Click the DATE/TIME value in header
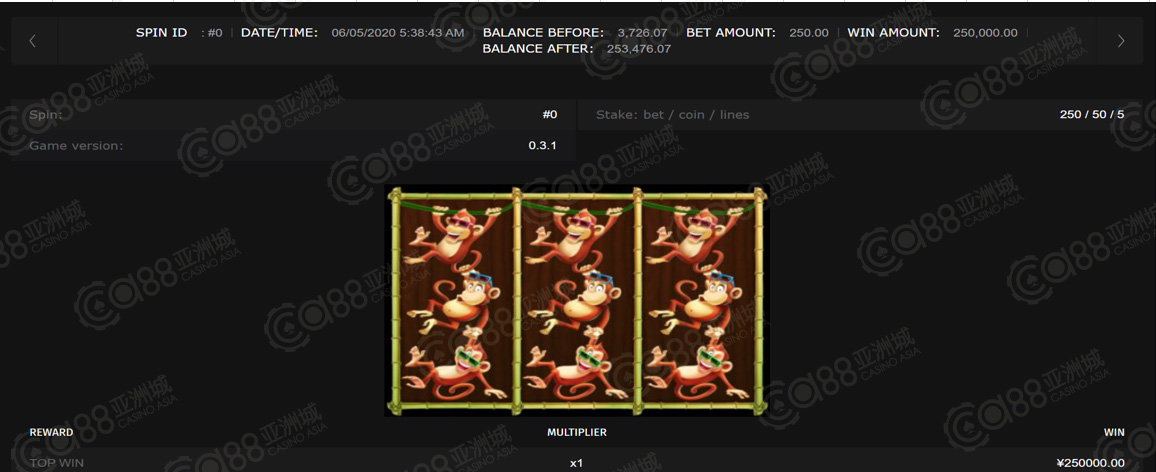This screenshot has height=472, width=1156. click(398, 33)
